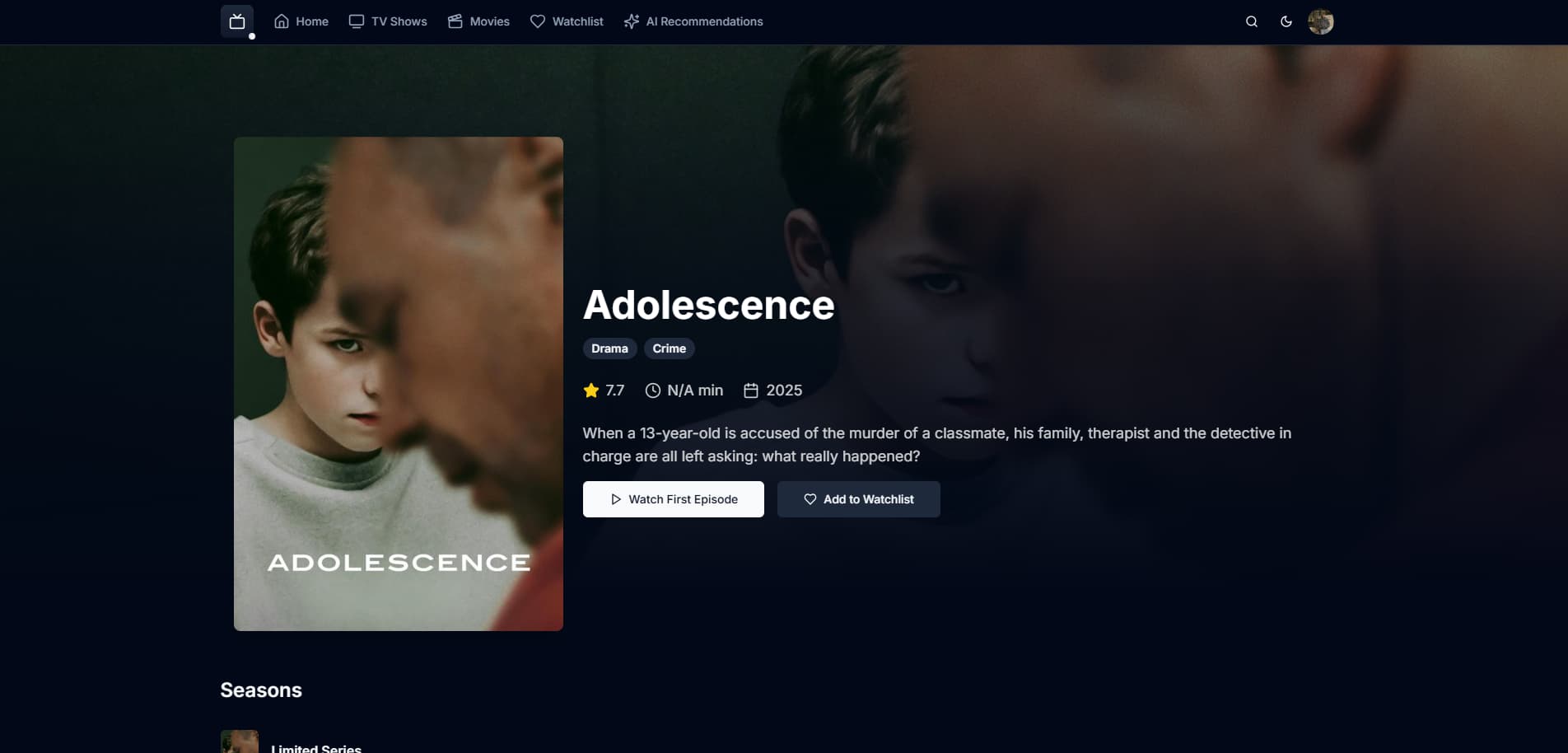Click the TV logo icon in navbar
Screen dimensions: 1568x753
click(237, 21)
